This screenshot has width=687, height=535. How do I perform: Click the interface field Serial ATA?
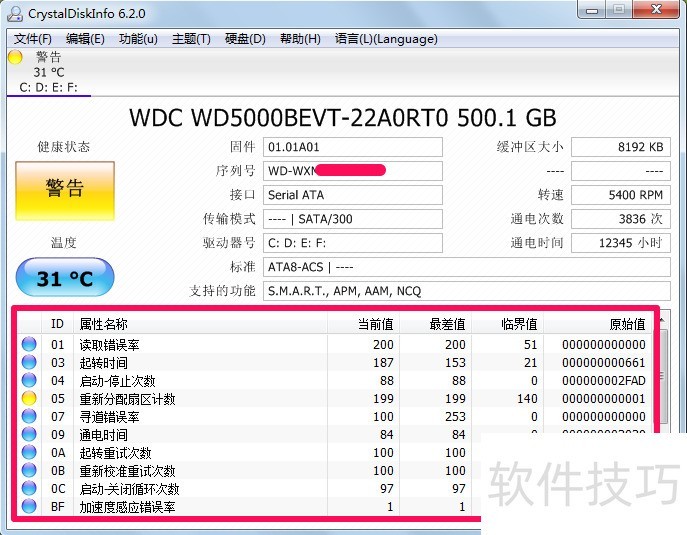(353, 195)
